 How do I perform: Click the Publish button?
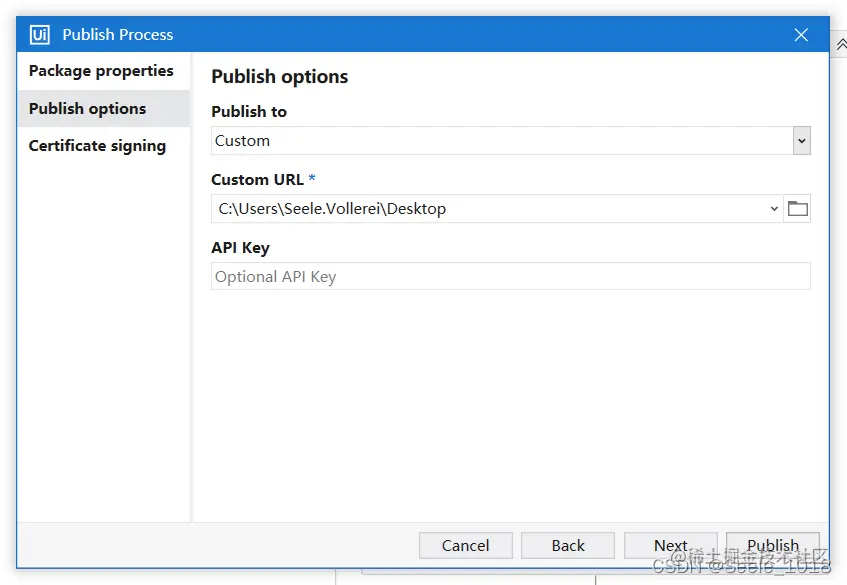pos(773,546)
